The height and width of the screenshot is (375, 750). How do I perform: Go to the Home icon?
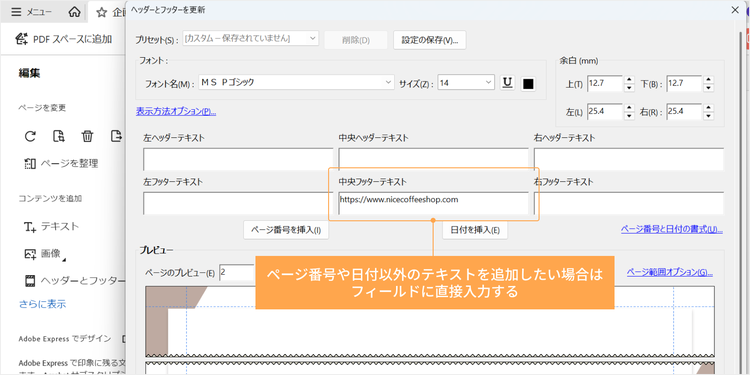click(74, 12)
